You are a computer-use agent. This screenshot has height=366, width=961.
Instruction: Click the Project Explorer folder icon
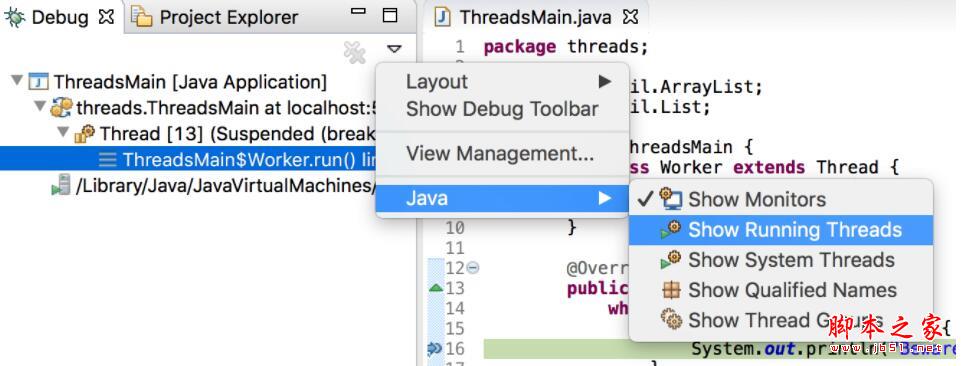[142, 17]
